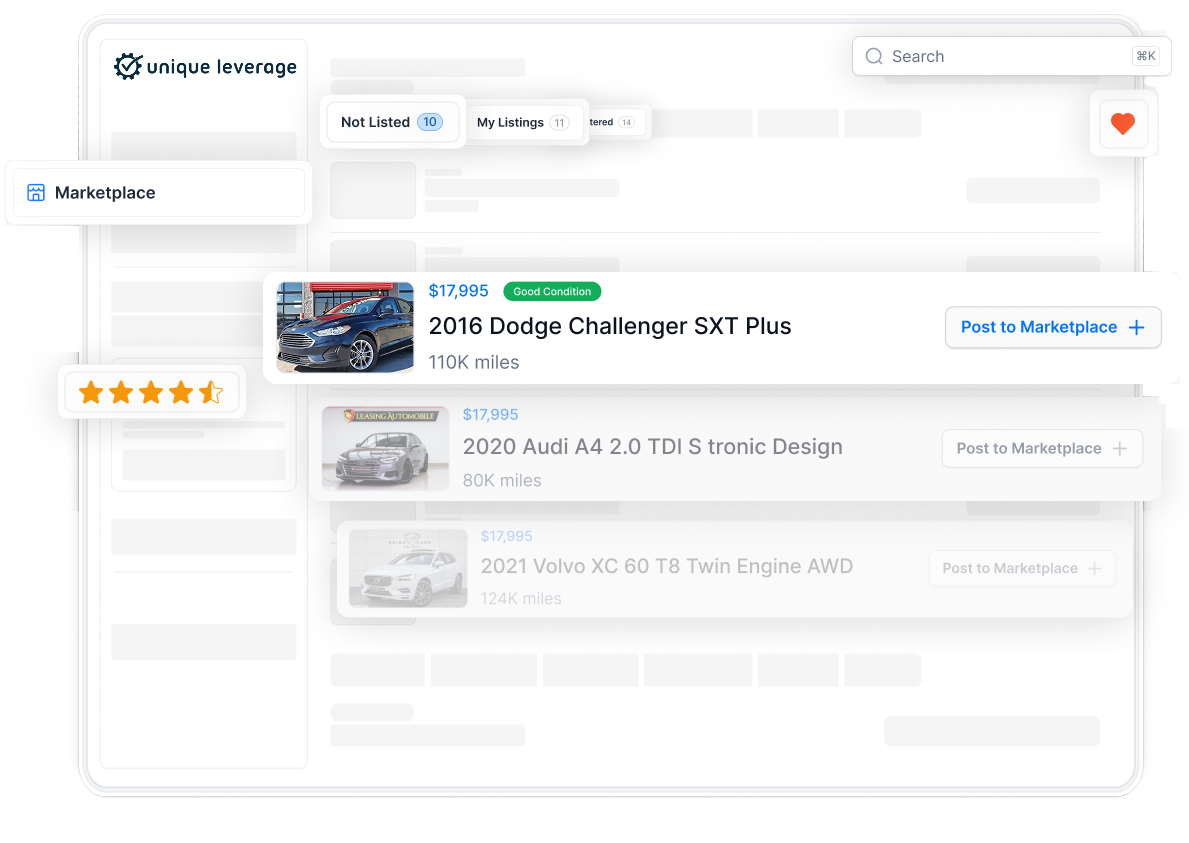Click the $17,995 price on the Dodge listing
This screenshot has width=1189, height=843.
[458, 291]
